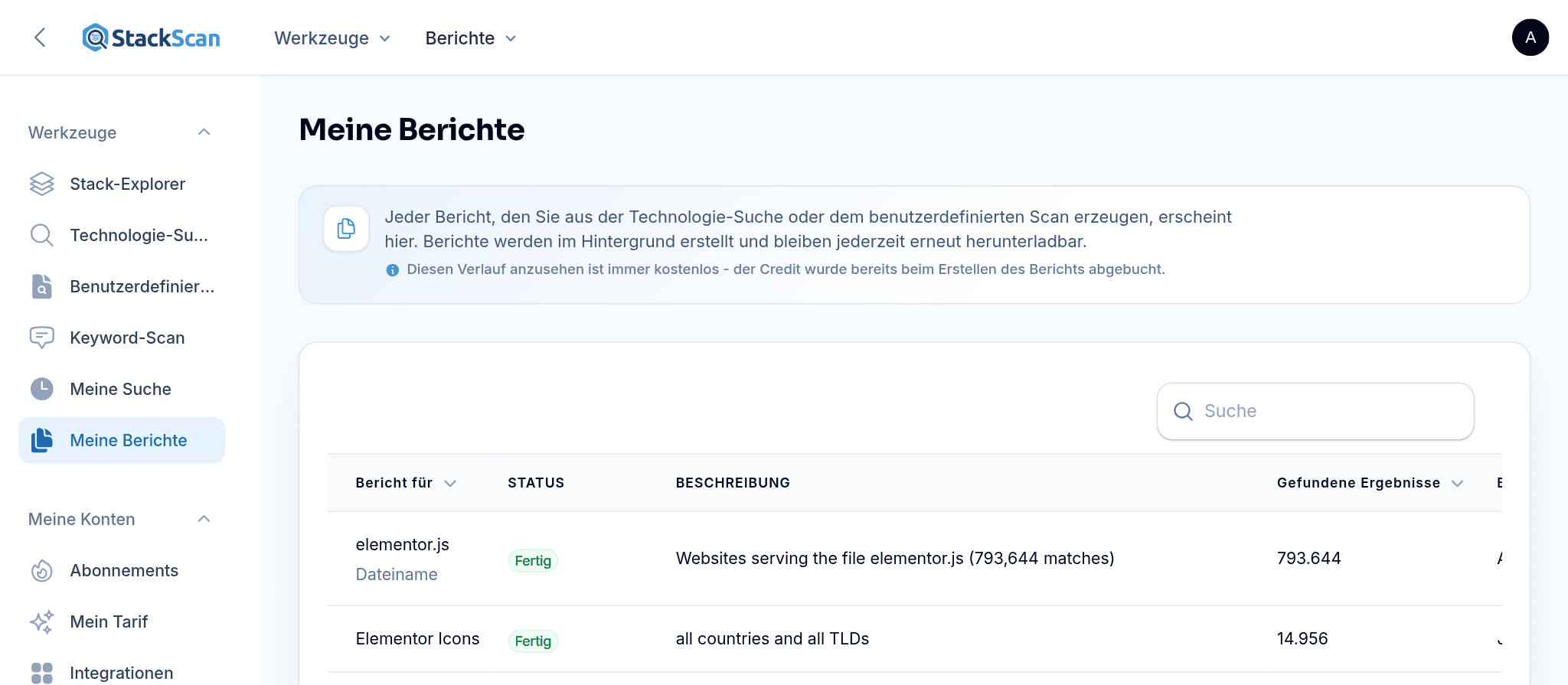Click the Meine Berichte files icon

[x=42, y=440]
